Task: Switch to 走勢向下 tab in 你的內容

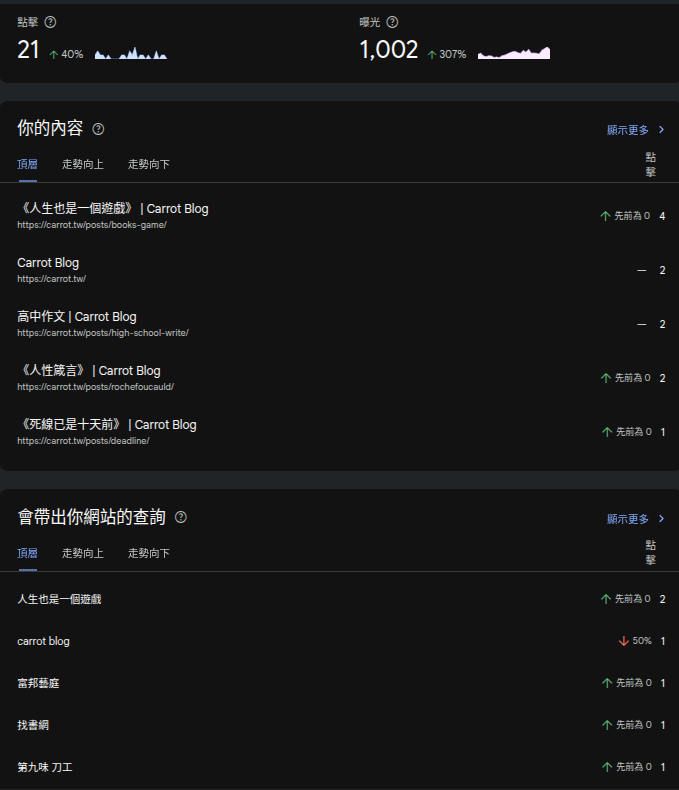Action: tap(149, 164)
